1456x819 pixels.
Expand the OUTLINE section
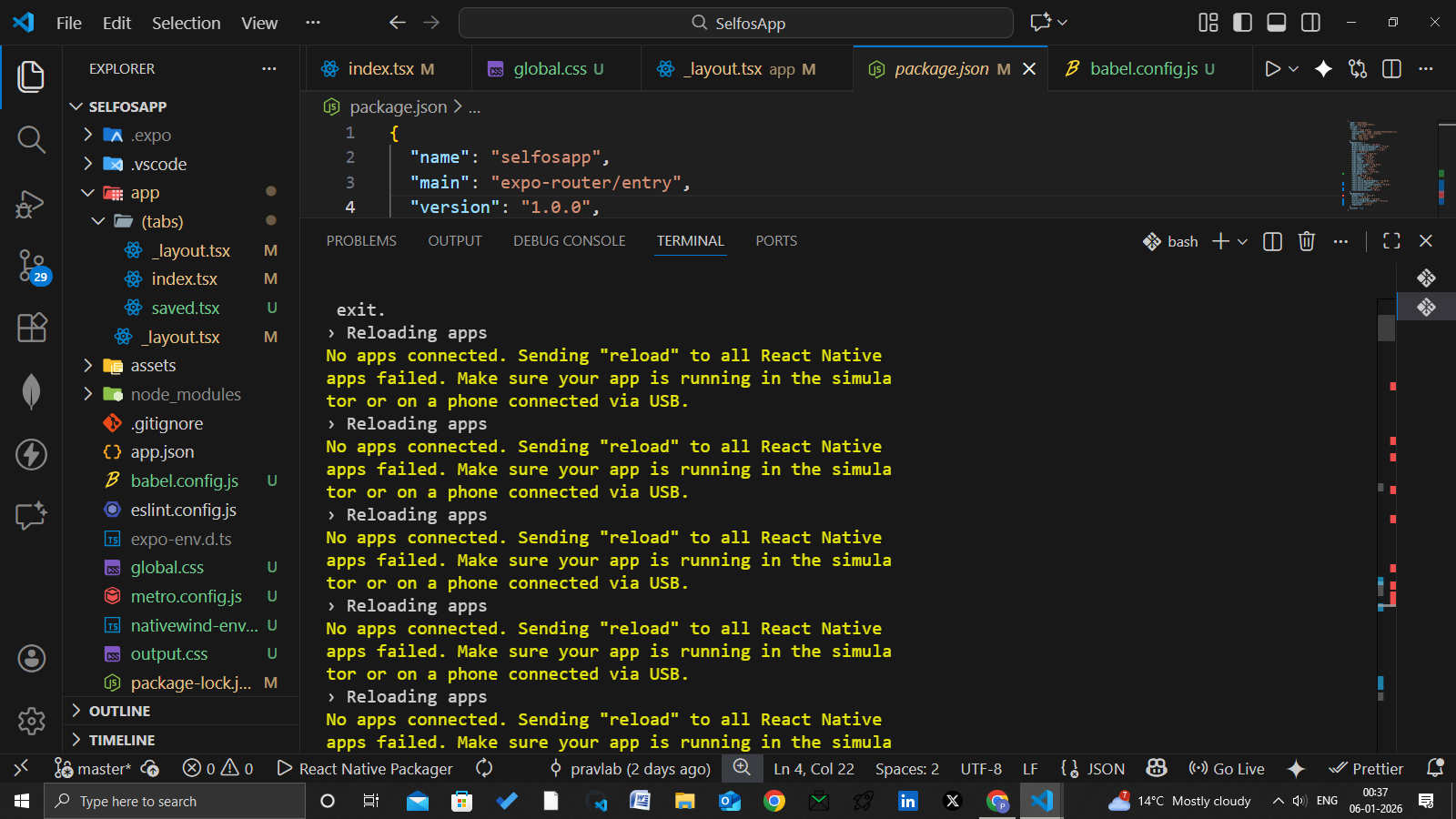[119, 712]
